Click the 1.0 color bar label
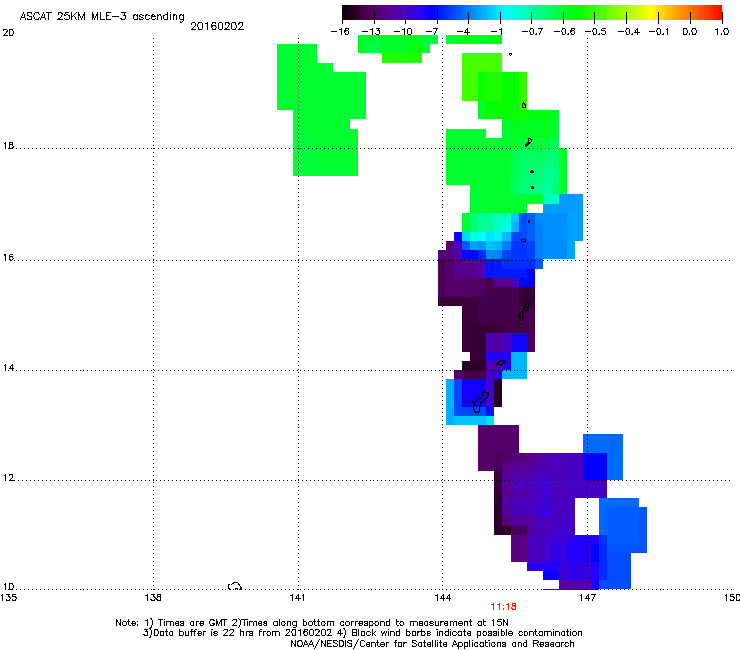740x650 pixels. pyautogui.click(x=722, y=32)
